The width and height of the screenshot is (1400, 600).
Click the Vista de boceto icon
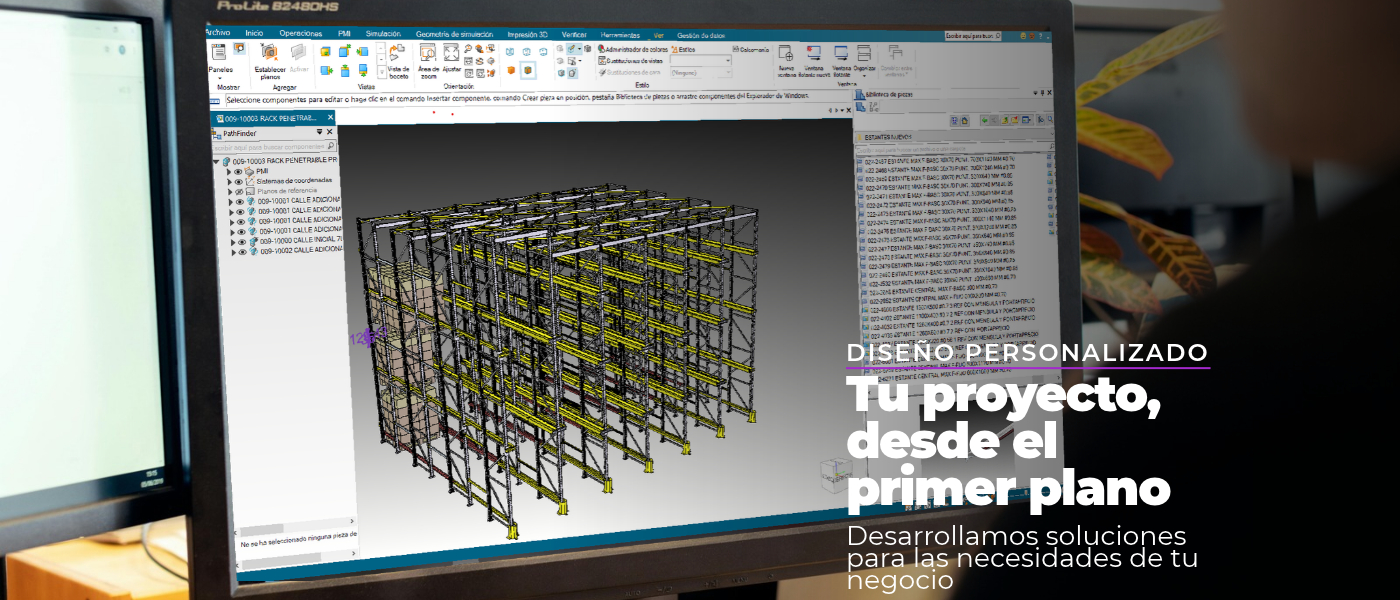(x=396, y=52)
